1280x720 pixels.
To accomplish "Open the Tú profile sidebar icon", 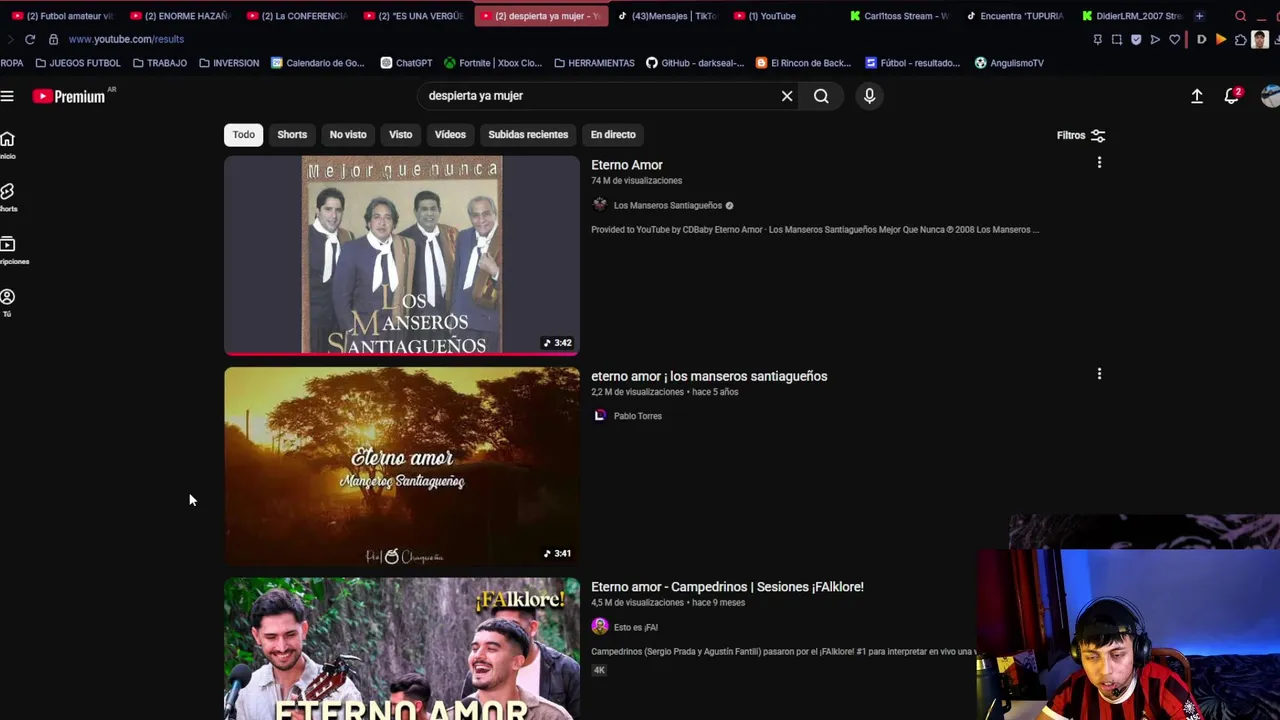I will tap(7, 303).
